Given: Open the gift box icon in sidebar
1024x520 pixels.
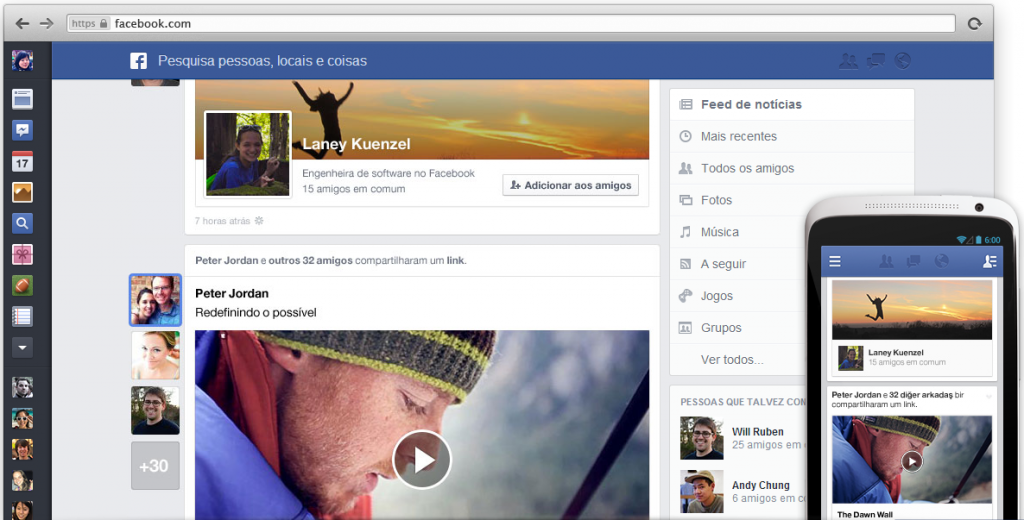Looking at the screenshot, I should tap(22, 254).
